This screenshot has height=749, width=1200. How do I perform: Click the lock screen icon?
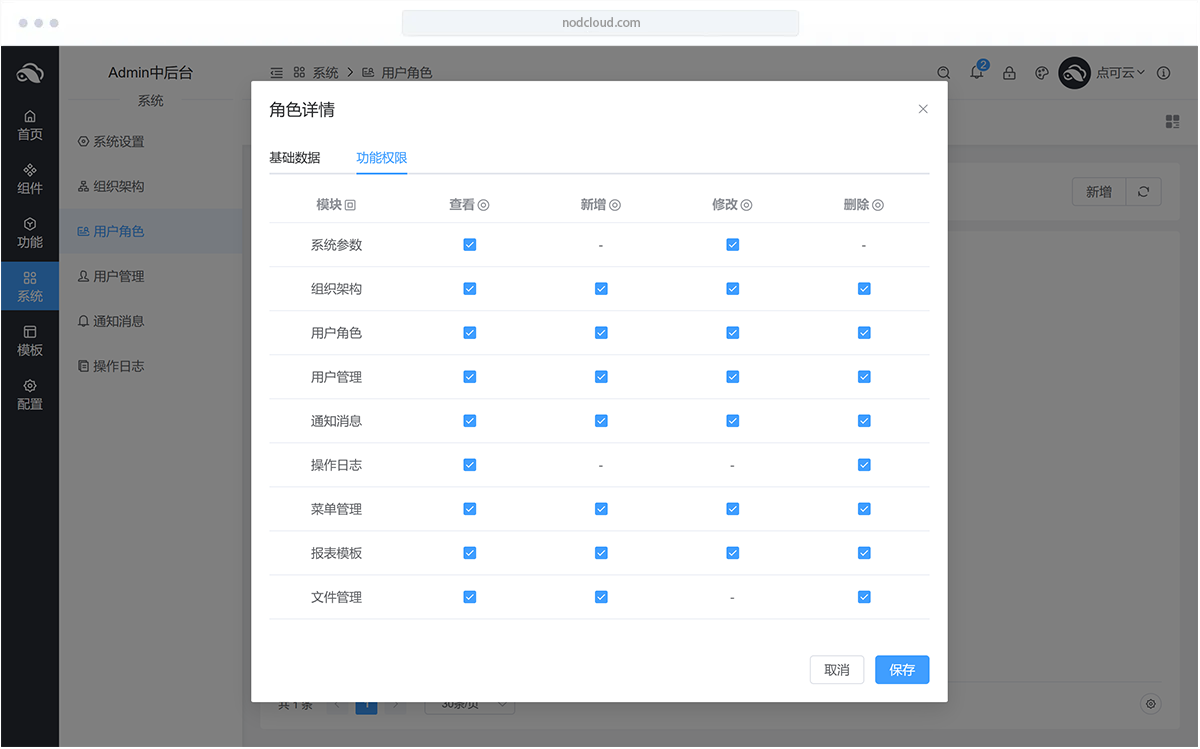pos(1009,73)
